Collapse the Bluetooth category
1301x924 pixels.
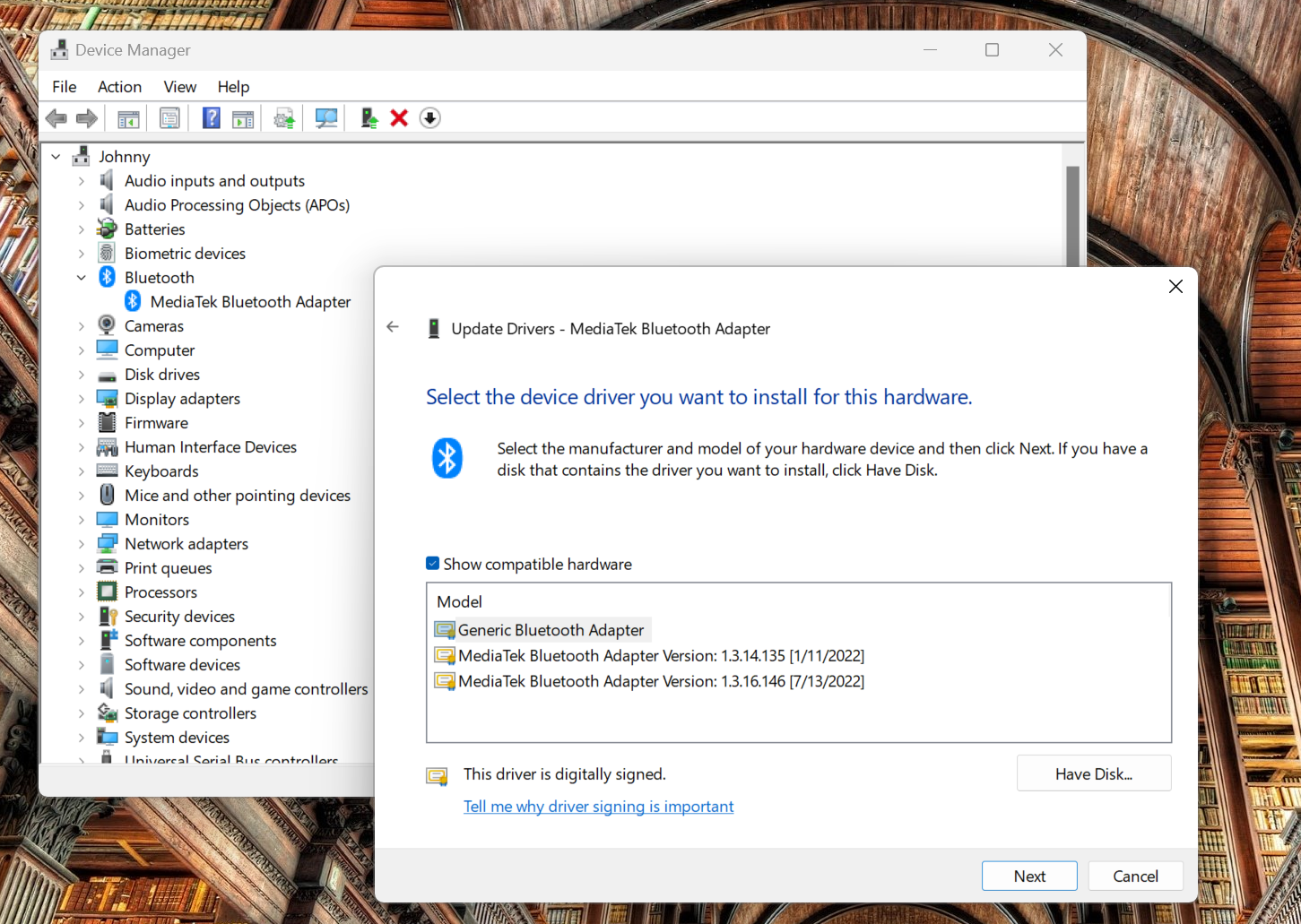(x=82, y=277)
